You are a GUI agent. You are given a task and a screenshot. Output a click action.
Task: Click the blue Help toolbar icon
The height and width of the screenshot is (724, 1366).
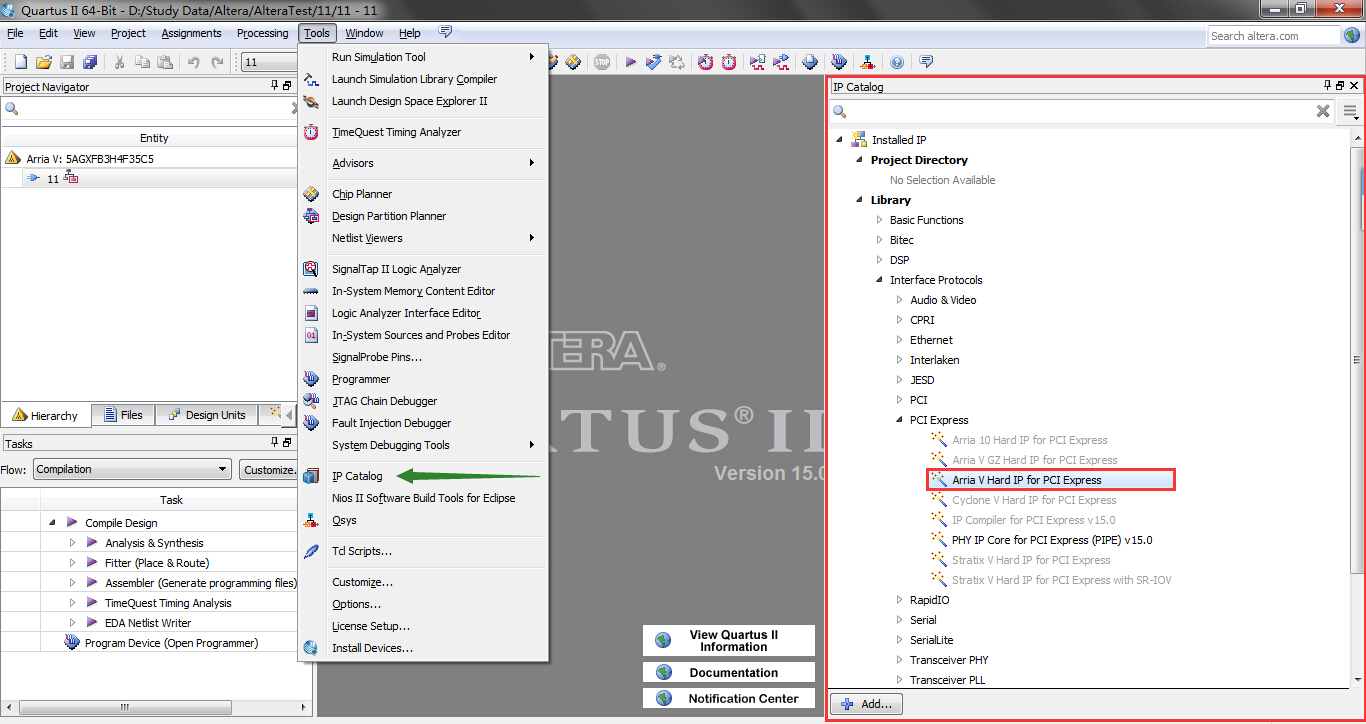point(897,62)
